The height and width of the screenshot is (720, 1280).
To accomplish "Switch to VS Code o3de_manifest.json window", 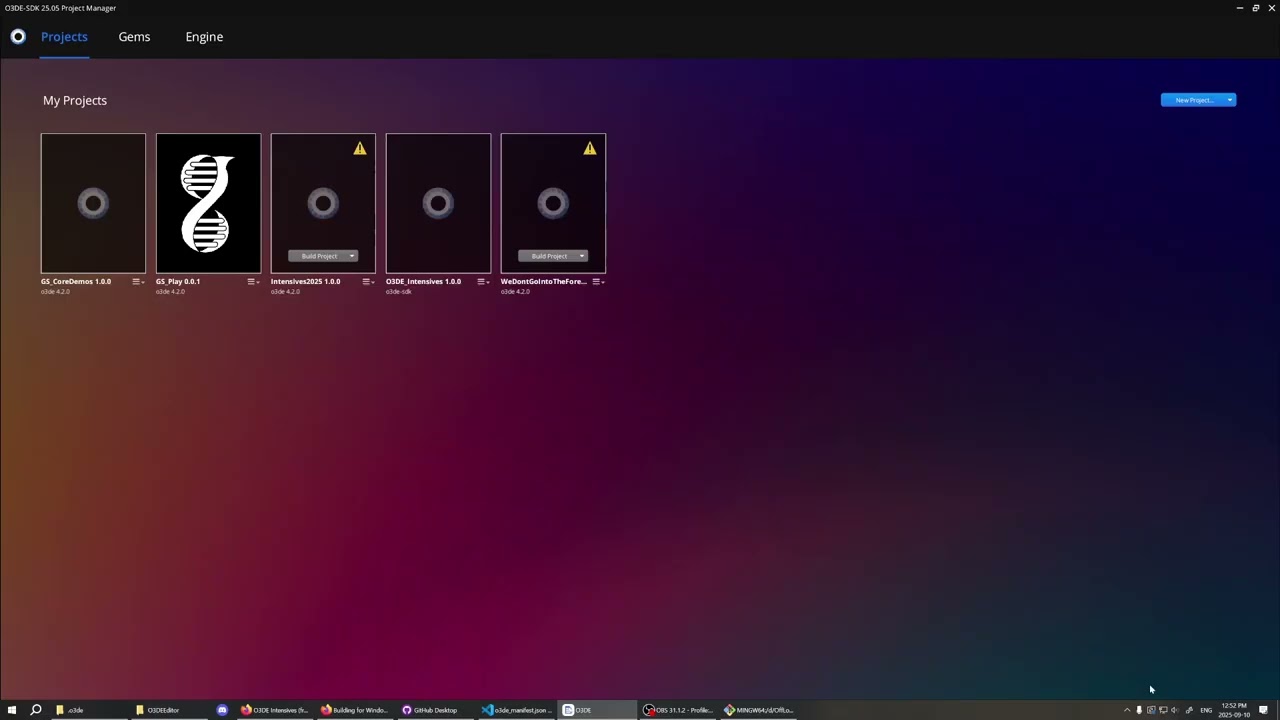I will [516, 710].
